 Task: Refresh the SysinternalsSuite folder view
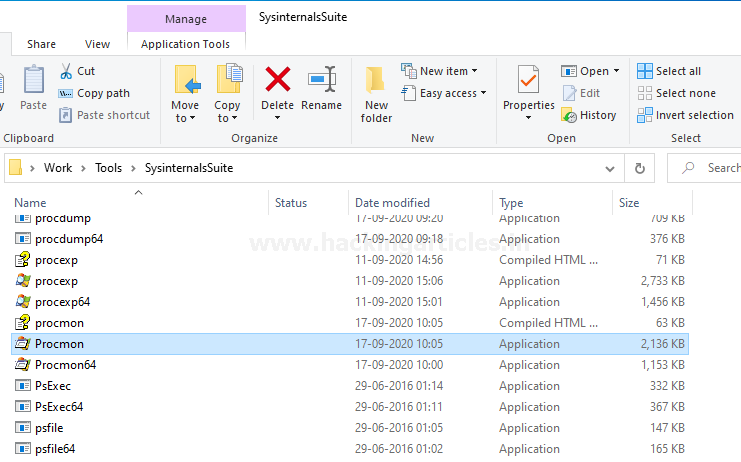tap(639, 168)
